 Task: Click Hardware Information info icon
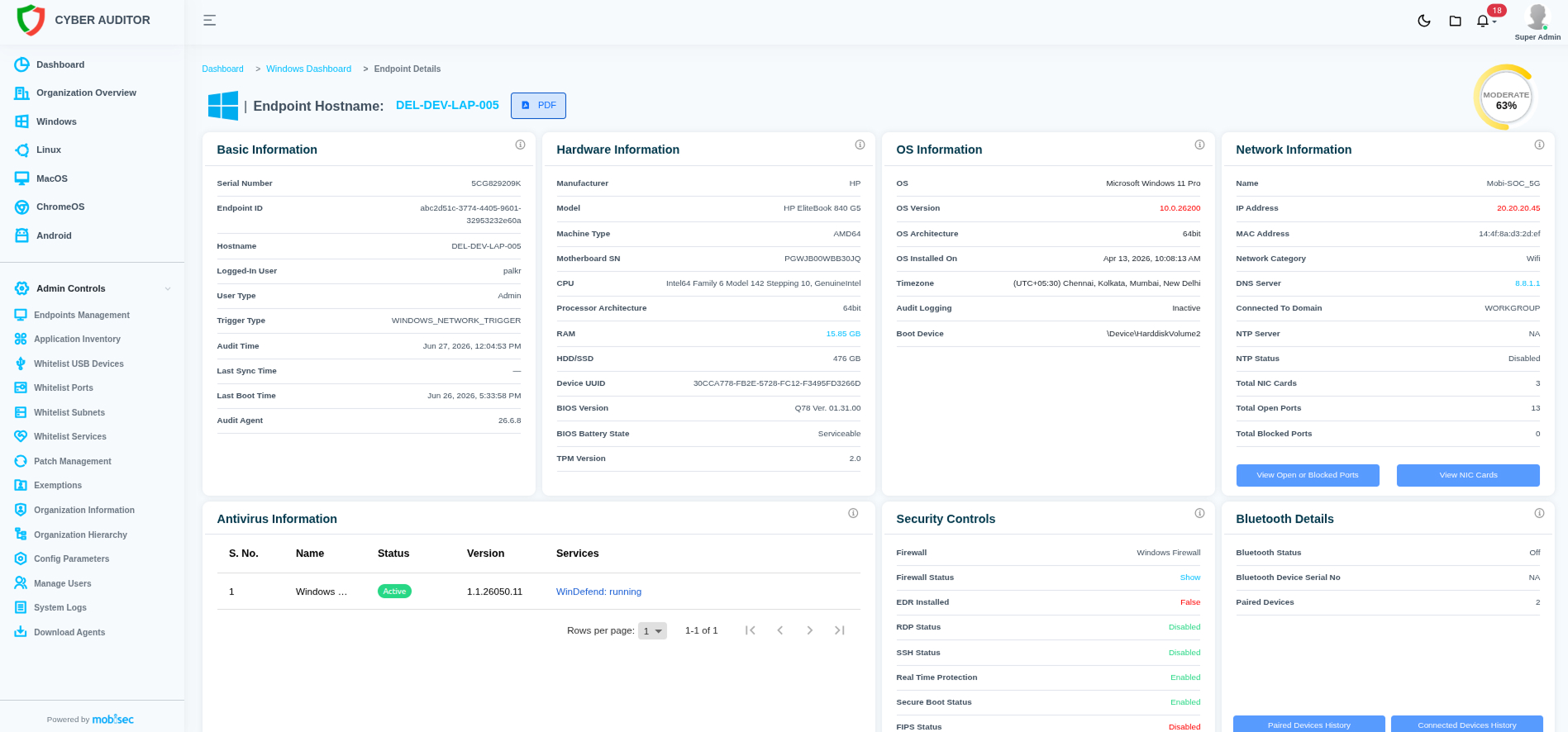pos(860,145)
